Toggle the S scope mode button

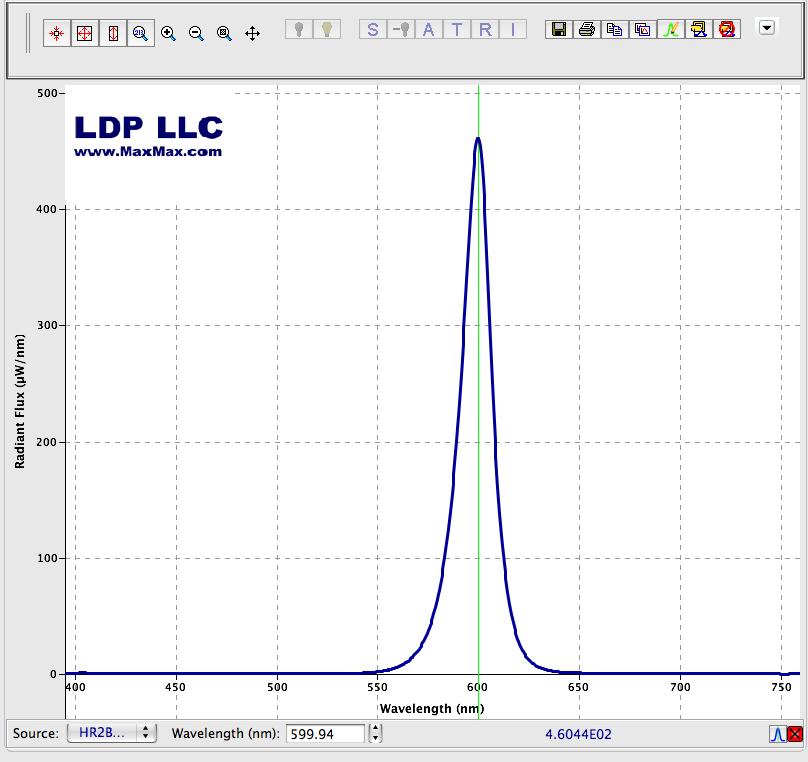coord(373,29)
